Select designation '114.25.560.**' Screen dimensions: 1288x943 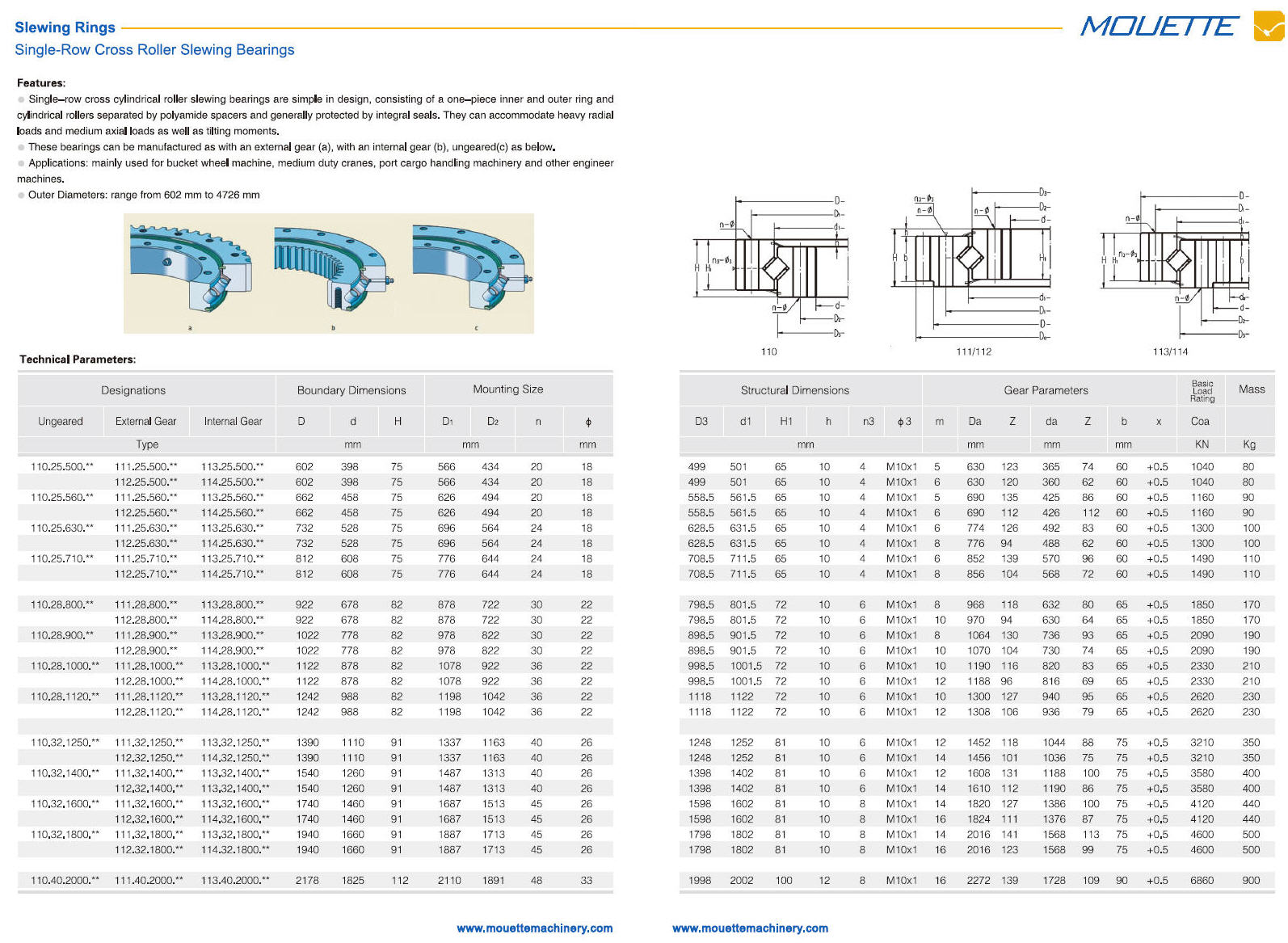(x=233, y=513)
